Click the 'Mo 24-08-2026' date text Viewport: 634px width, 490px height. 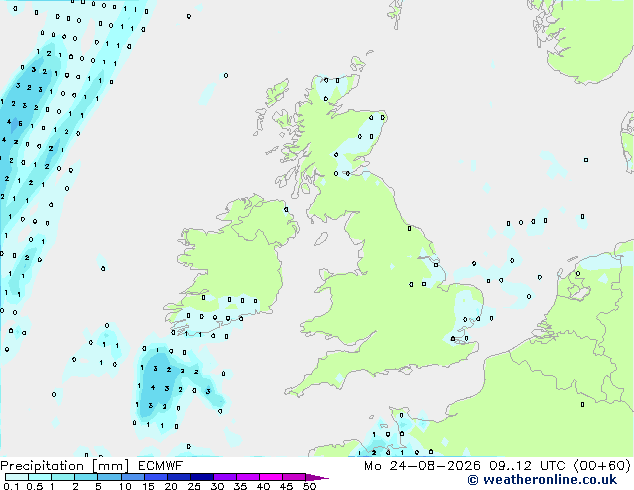[422, 466]
